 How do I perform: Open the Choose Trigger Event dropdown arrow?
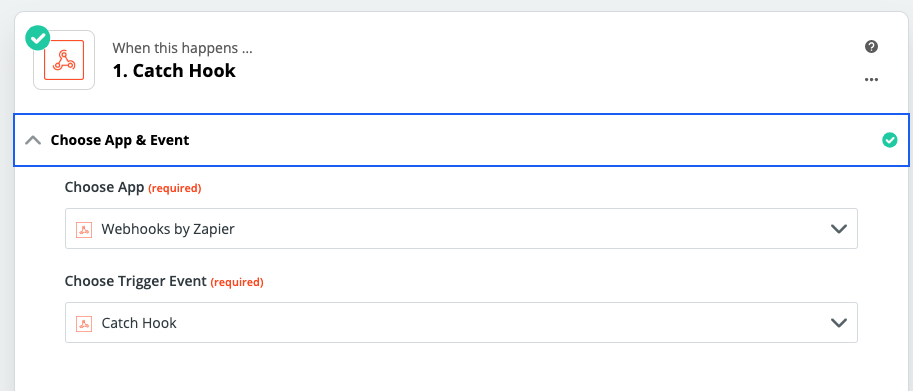[838, 322]
